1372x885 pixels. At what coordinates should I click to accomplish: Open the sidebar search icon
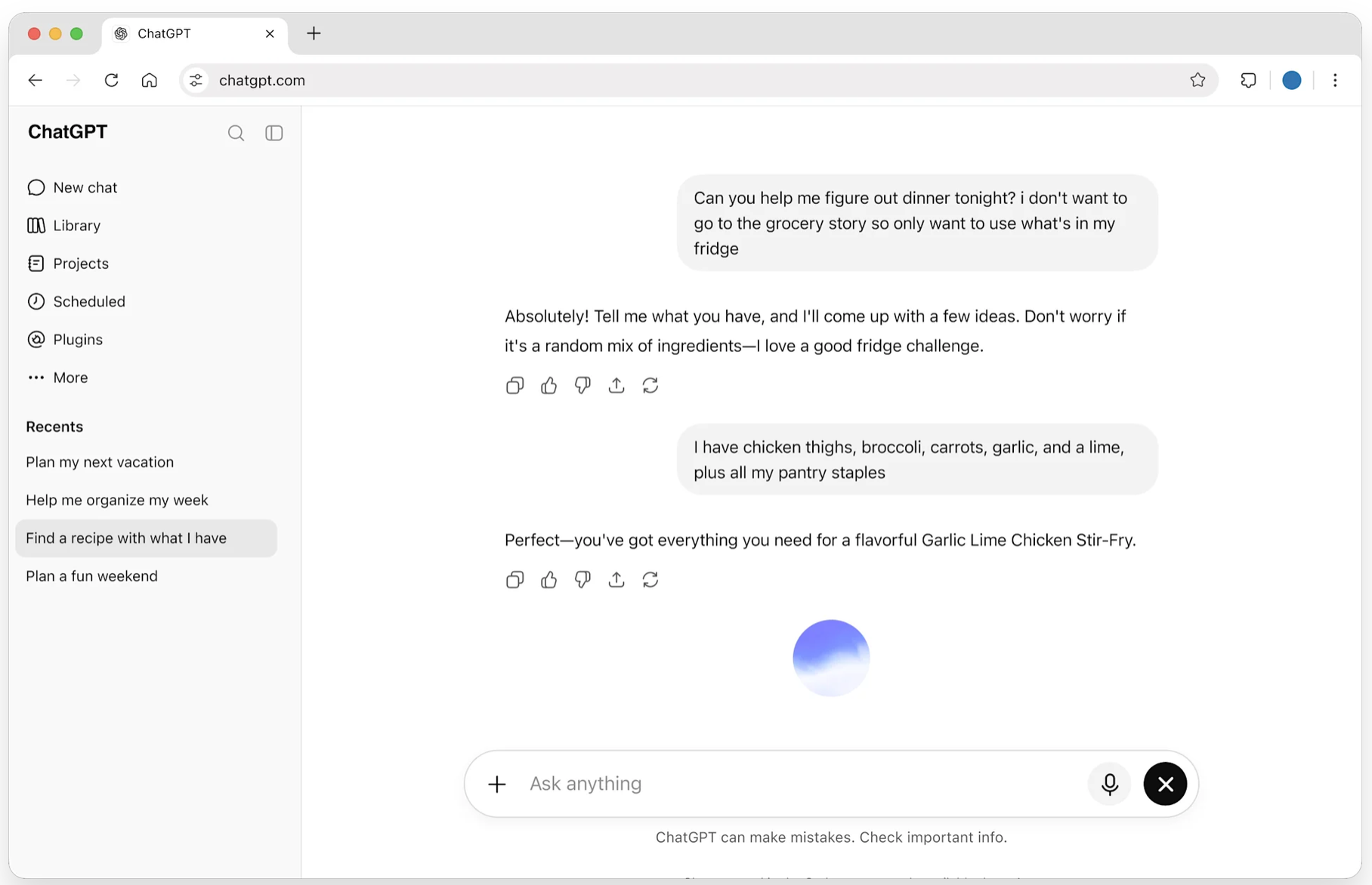tap(236, 133)
